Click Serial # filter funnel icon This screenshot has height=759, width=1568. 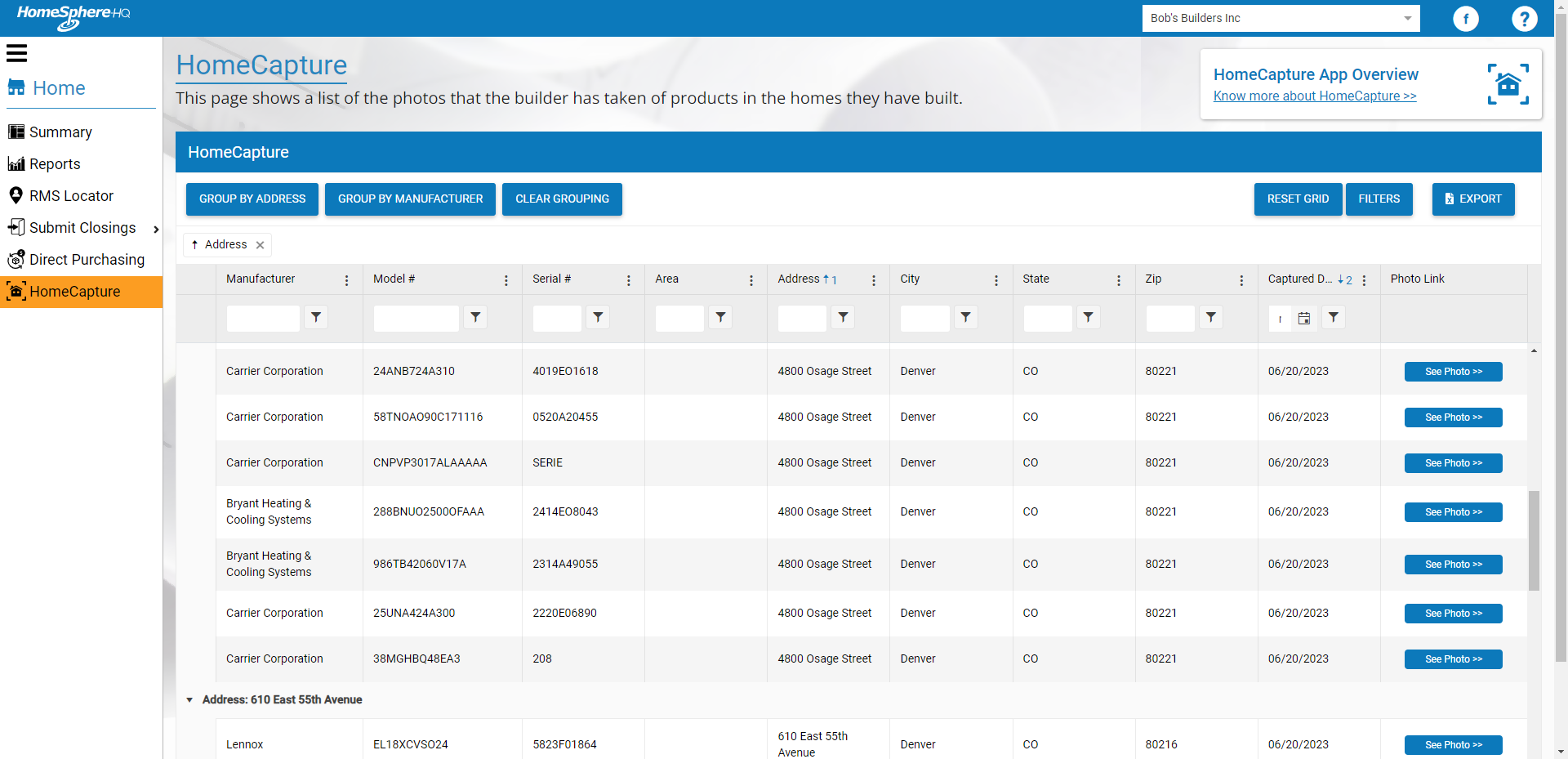point(598,317)
